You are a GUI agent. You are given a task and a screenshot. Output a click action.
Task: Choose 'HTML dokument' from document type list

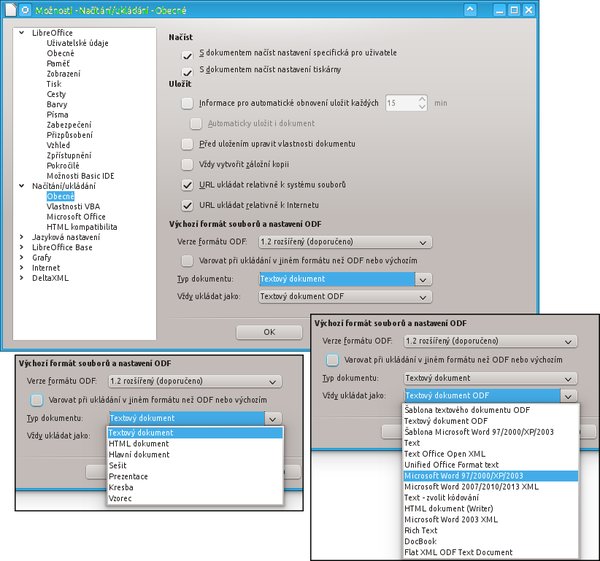click(x=195, y=444)
